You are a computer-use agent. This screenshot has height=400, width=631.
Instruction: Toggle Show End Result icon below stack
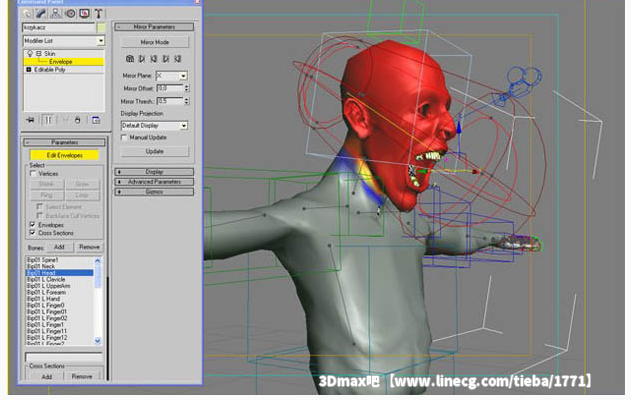click(x=48, y=119)
